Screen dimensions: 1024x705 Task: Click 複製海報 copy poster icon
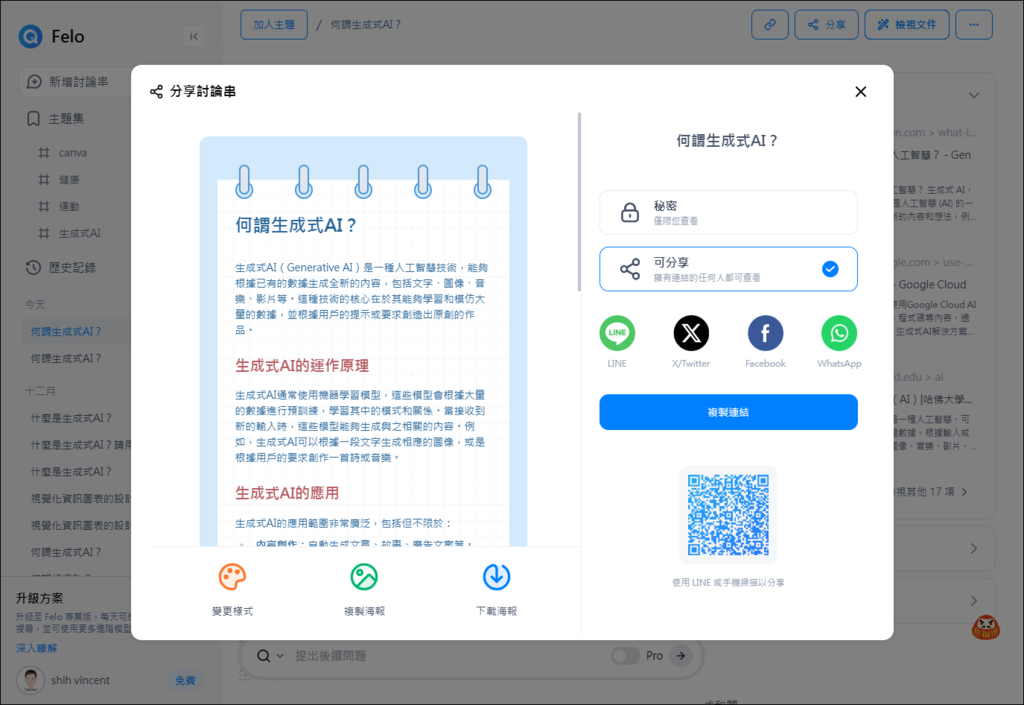coord(364,577)
